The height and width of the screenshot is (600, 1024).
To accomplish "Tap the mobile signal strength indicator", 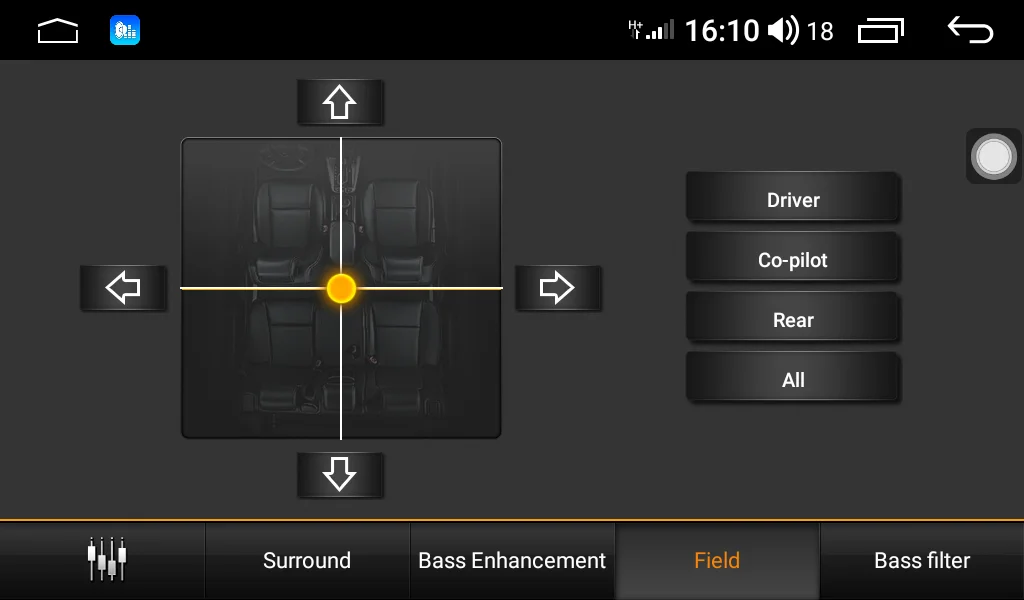I will coord(651,30).
